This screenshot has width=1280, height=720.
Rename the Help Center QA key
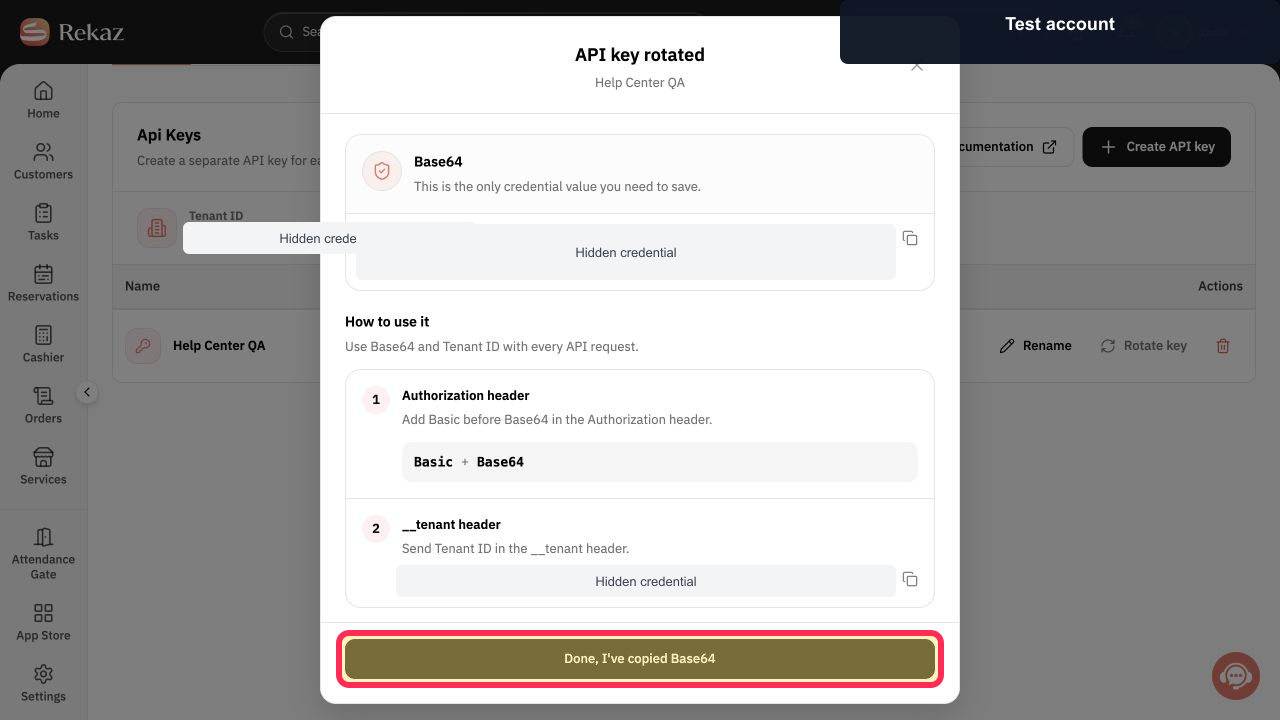(x=1035, y=346)
